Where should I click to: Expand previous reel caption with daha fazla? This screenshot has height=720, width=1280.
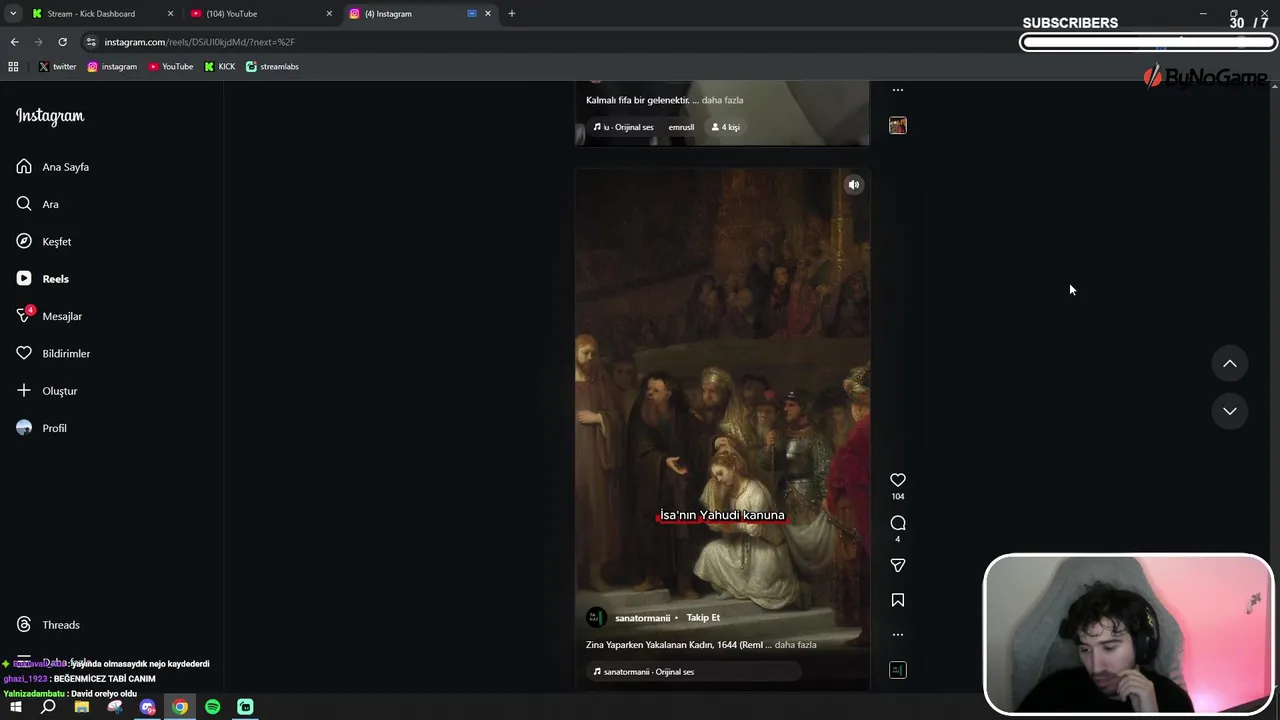722,100
